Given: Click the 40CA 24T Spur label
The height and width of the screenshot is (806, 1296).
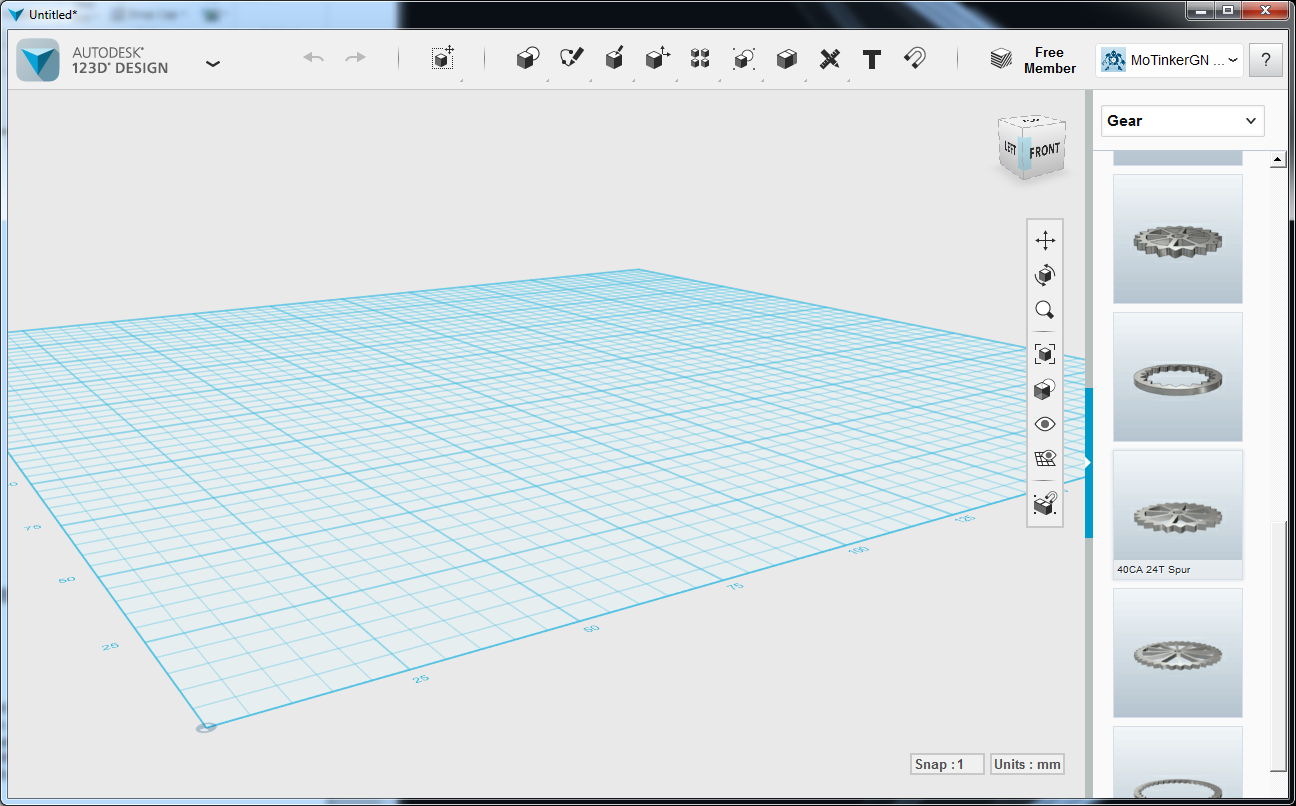Looking at the screenshot, I should [x=1154, y=570].
